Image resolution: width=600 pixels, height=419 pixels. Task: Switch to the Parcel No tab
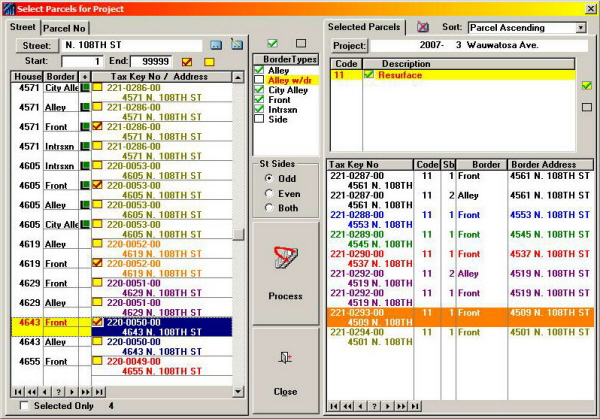(62, 27)
